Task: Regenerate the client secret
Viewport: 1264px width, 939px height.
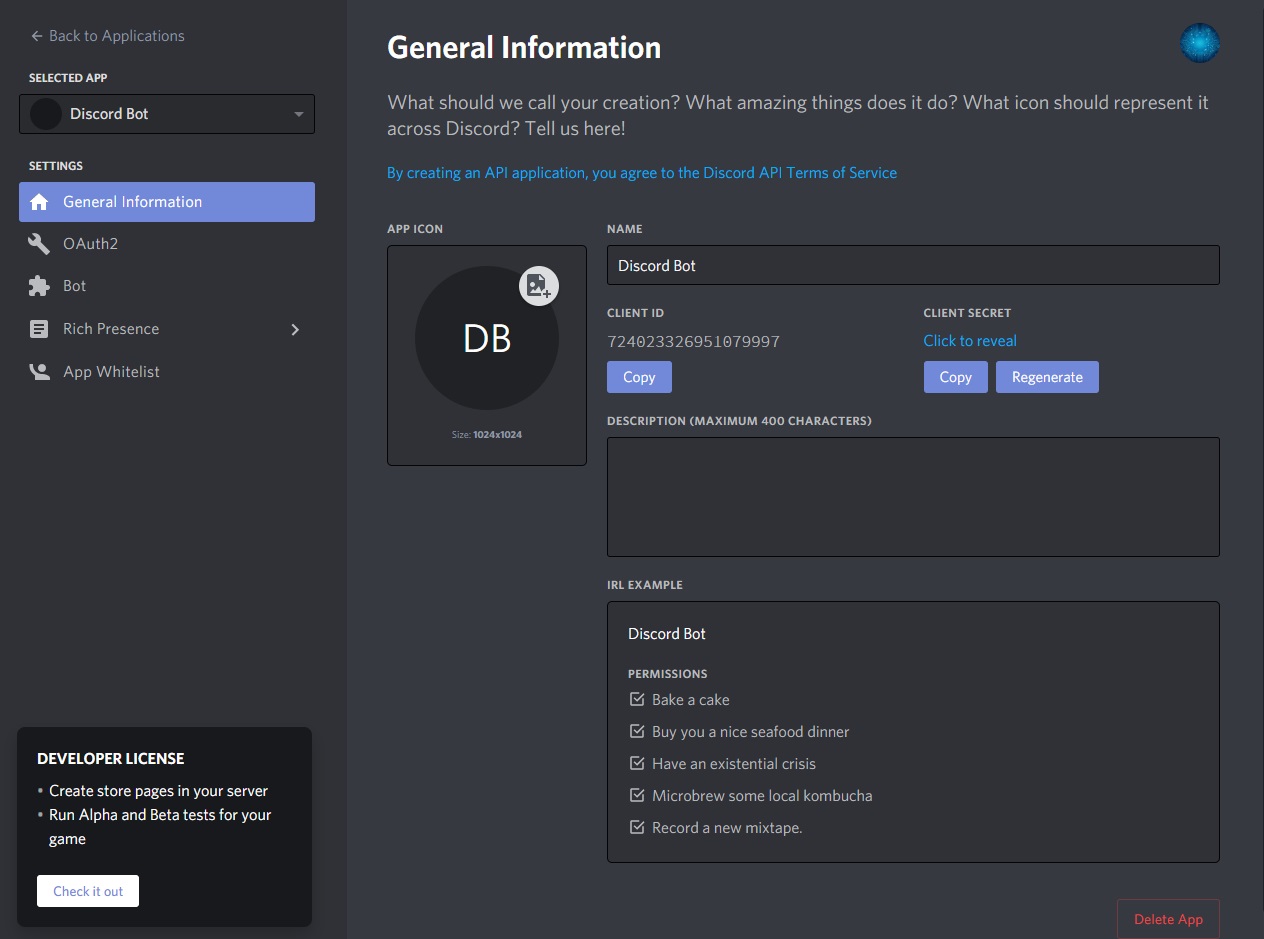Action: [1047, 377]
